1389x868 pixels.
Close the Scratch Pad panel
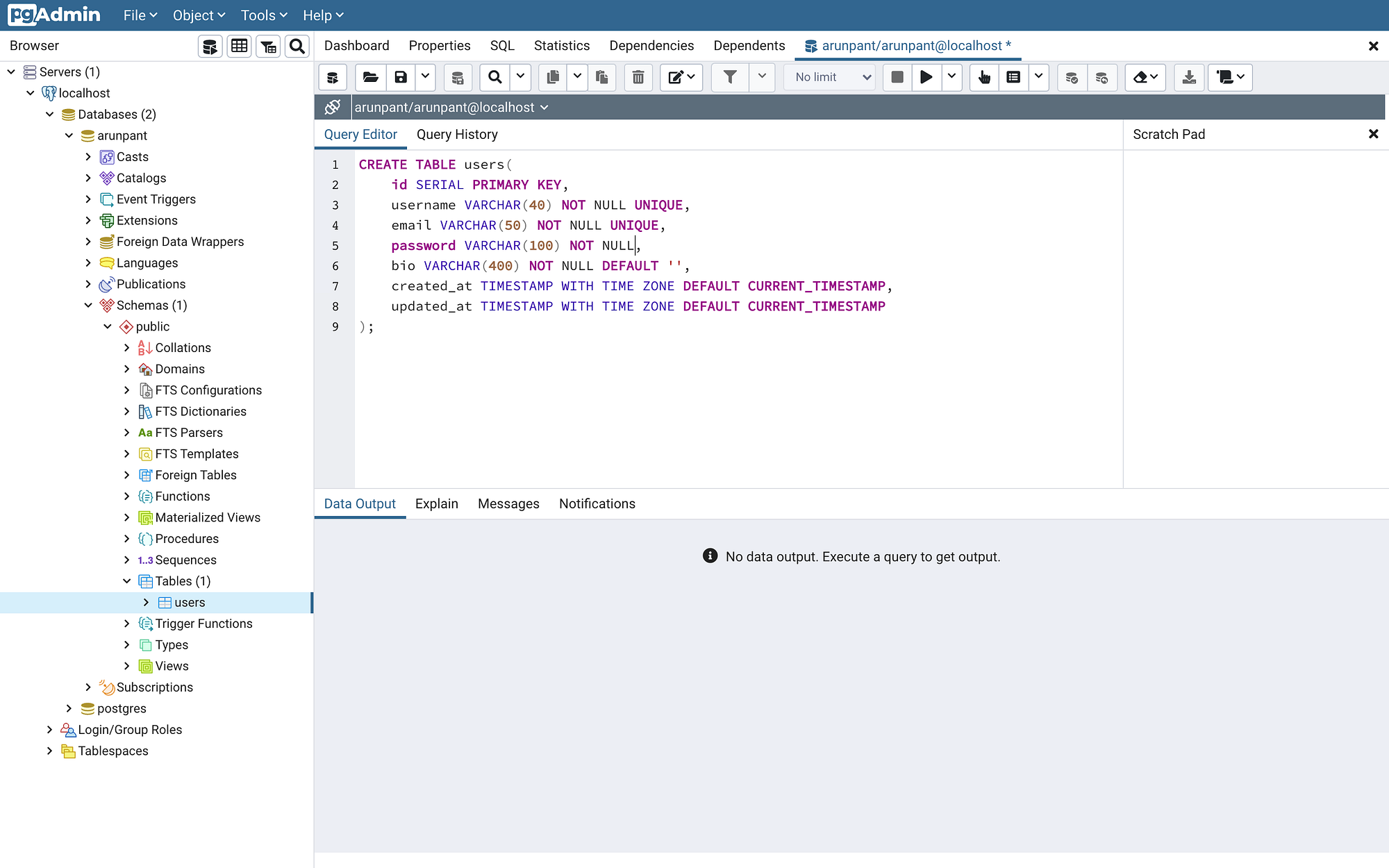[x=1374, y=134]
